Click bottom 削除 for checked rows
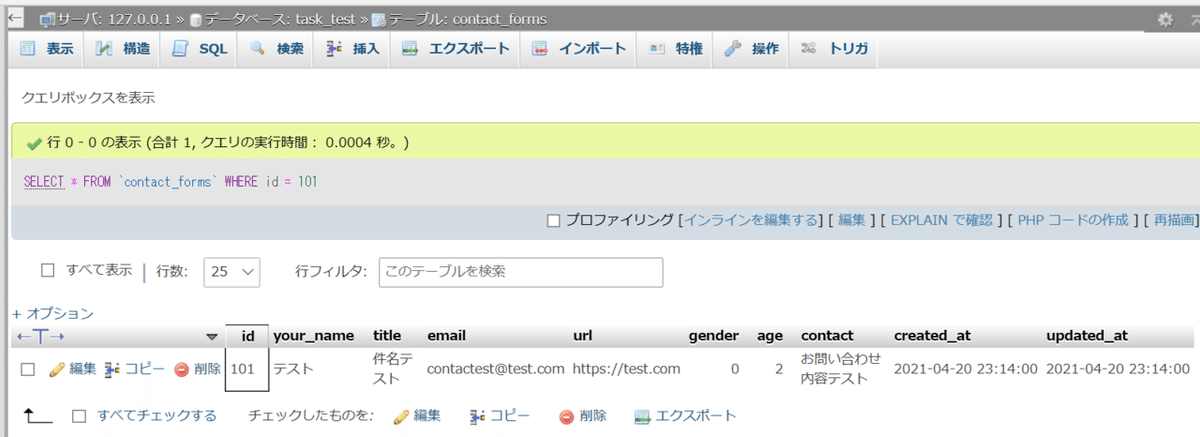The width and height of the screenshot is (1200, 437). click(582, 416)
